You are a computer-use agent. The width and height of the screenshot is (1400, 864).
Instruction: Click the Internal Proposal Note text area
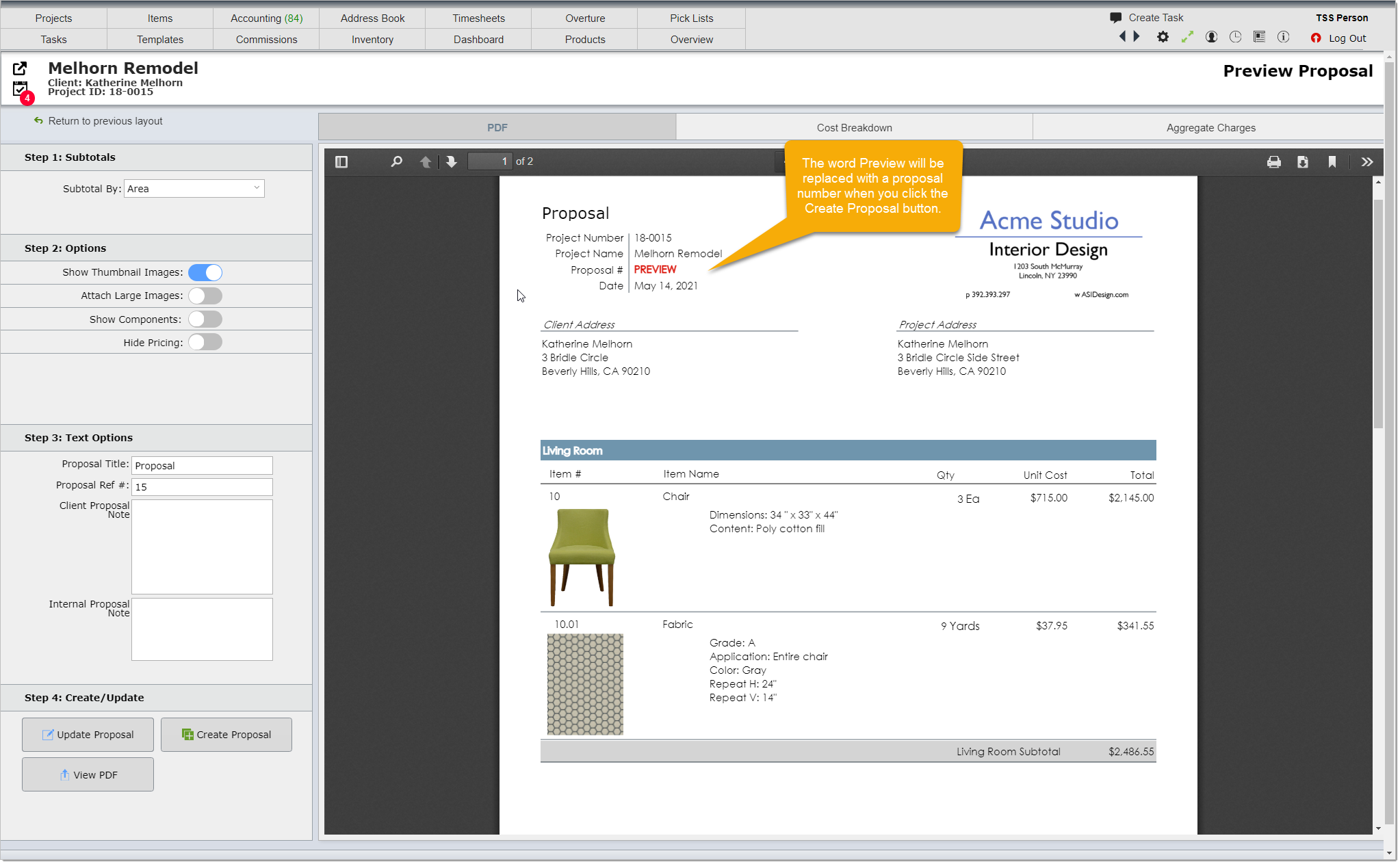(x=202, y=629)
